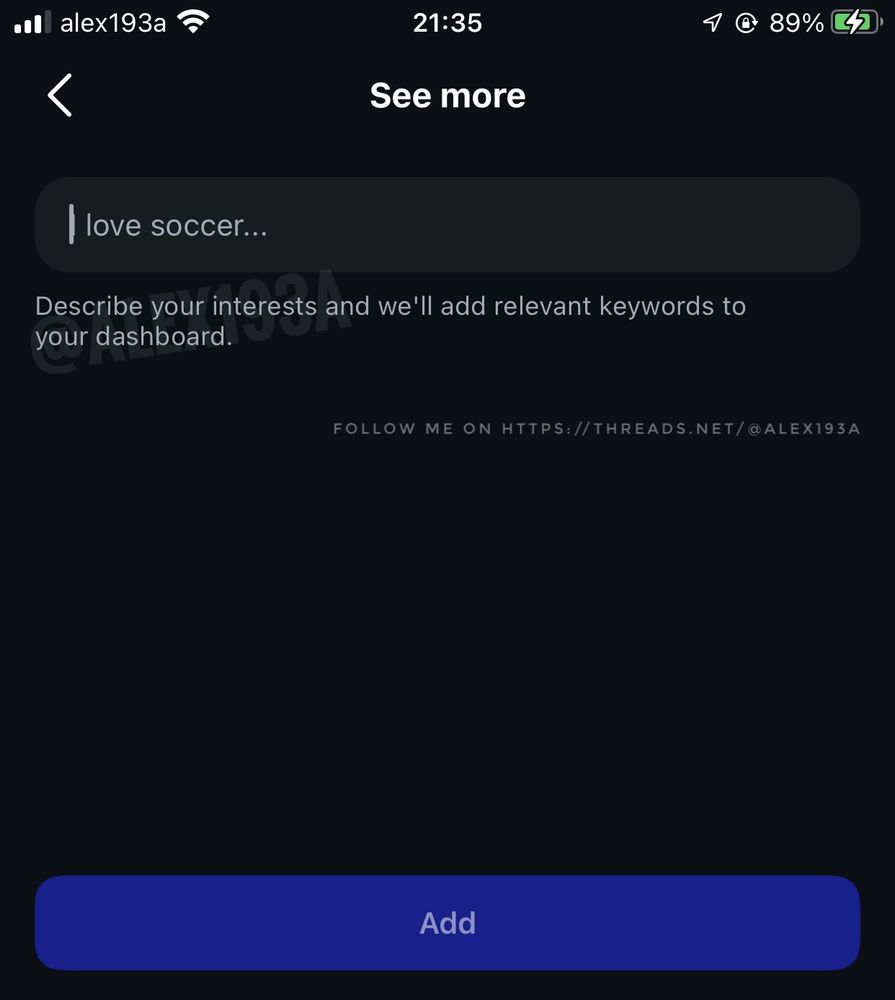Tap the 89% battery percentage text

point(796,24)
